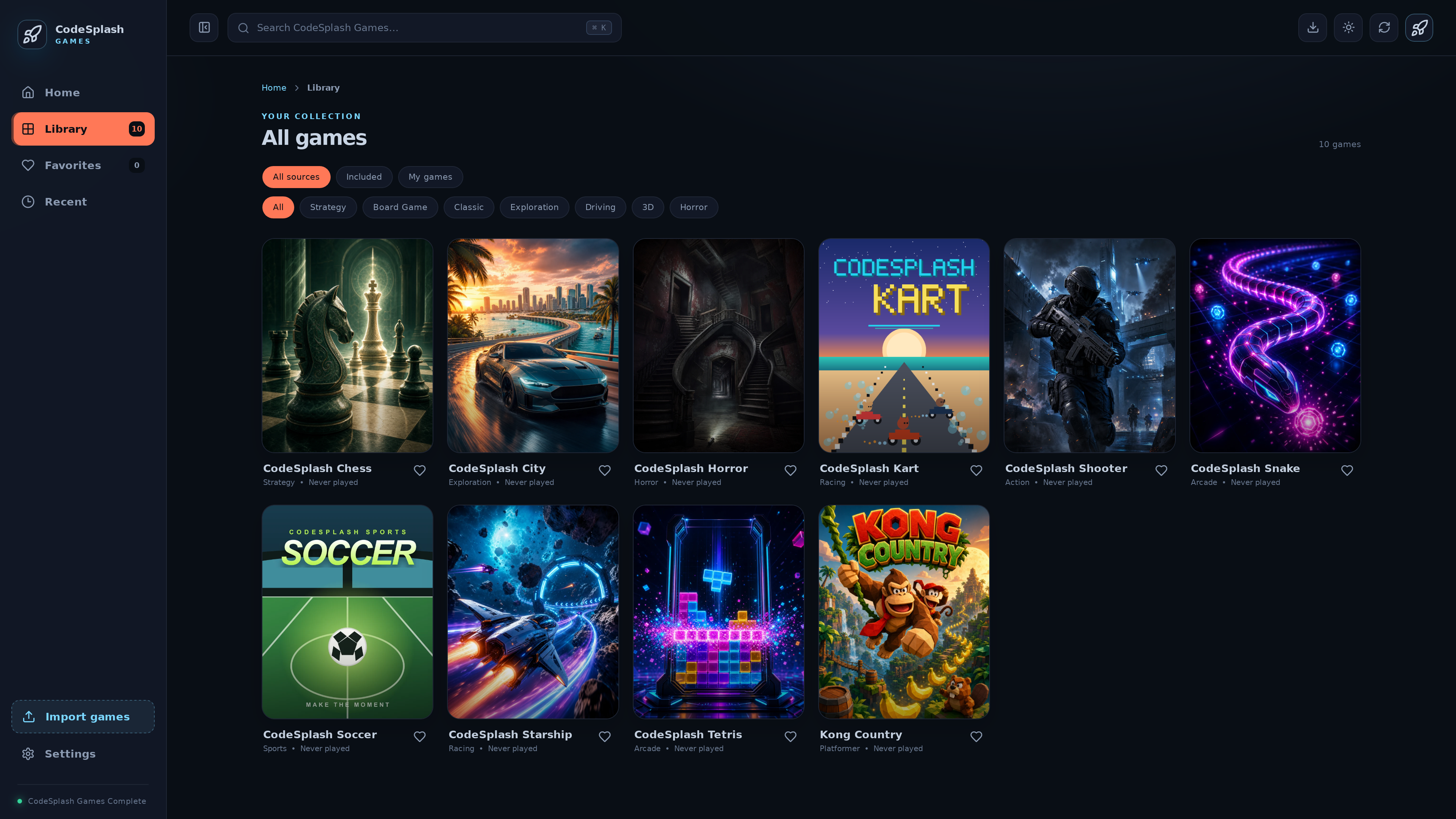Click the search magnifier icon

243,28
